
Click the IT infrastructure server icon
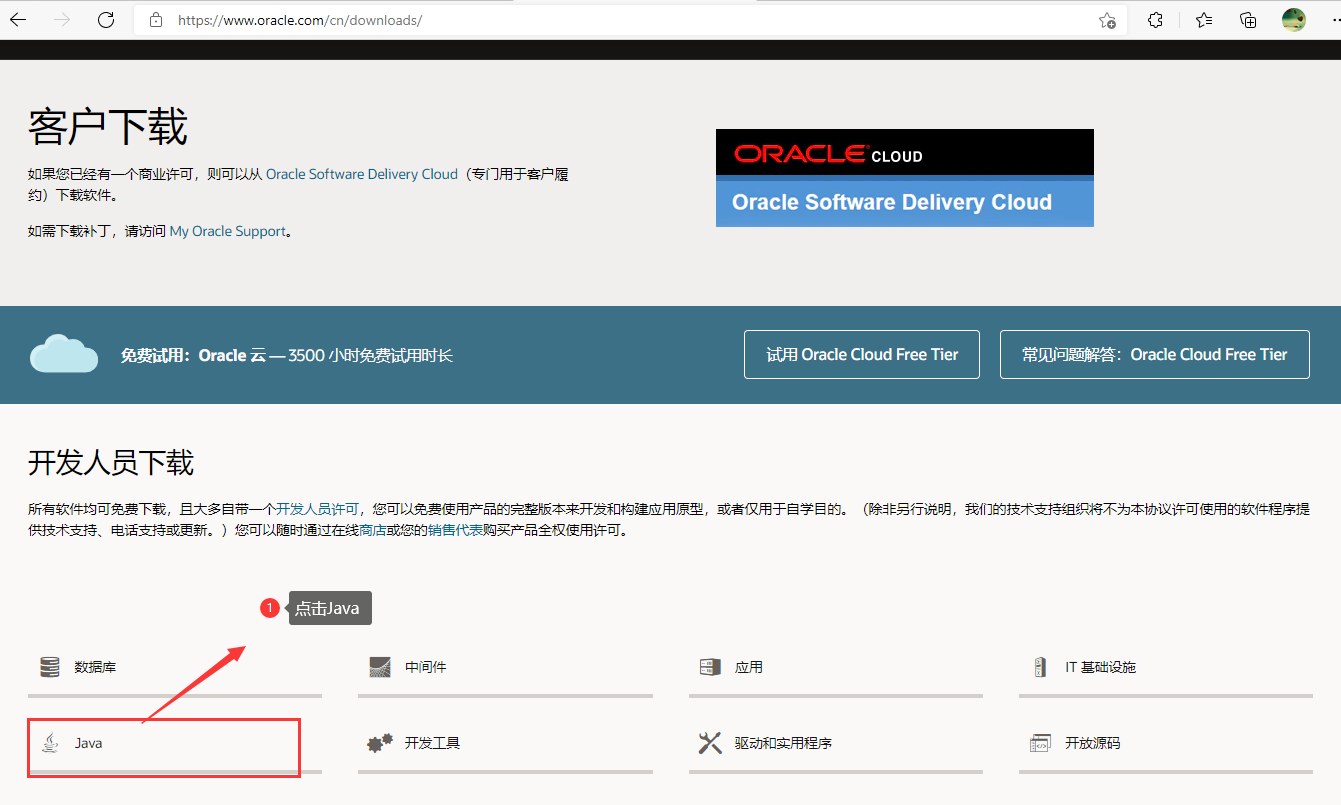[x=1040, y=667]
